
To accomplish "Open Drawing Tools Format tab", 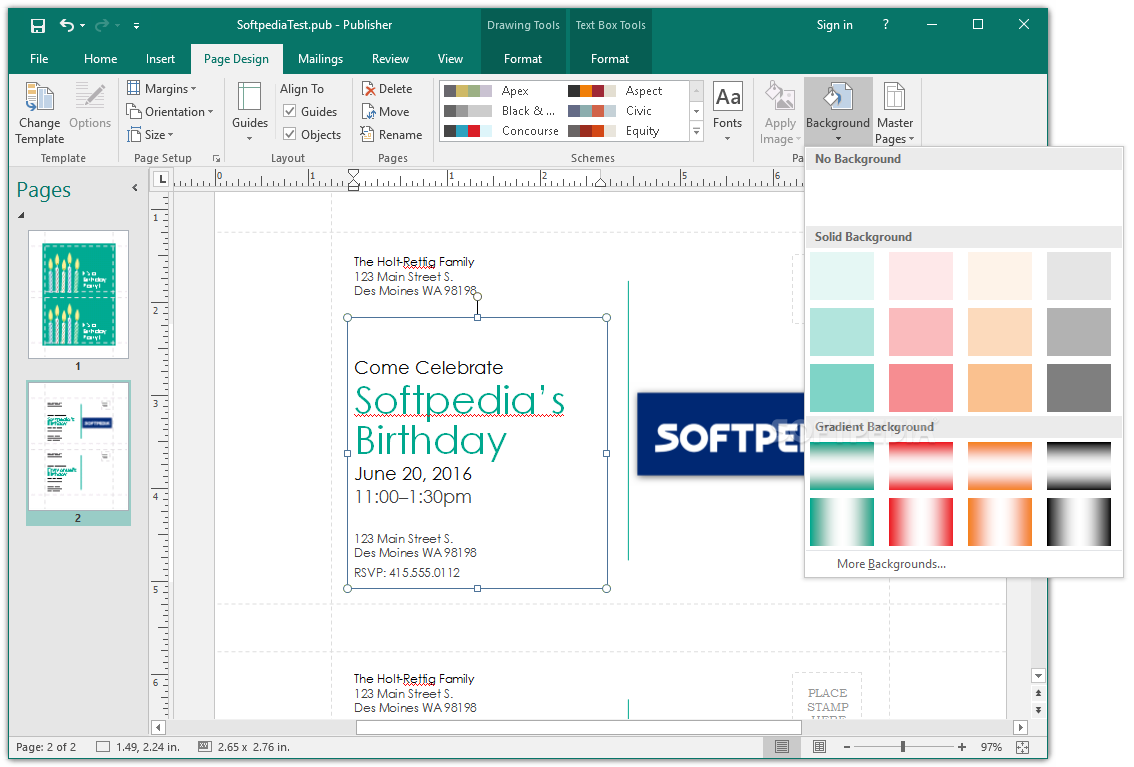I will 522,59.
